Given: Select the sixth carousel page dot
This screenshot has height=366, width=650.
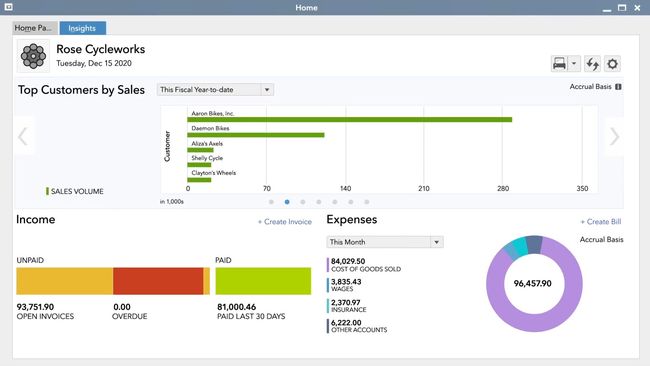Looking at the screenshot, I should [x=351, y=202].
